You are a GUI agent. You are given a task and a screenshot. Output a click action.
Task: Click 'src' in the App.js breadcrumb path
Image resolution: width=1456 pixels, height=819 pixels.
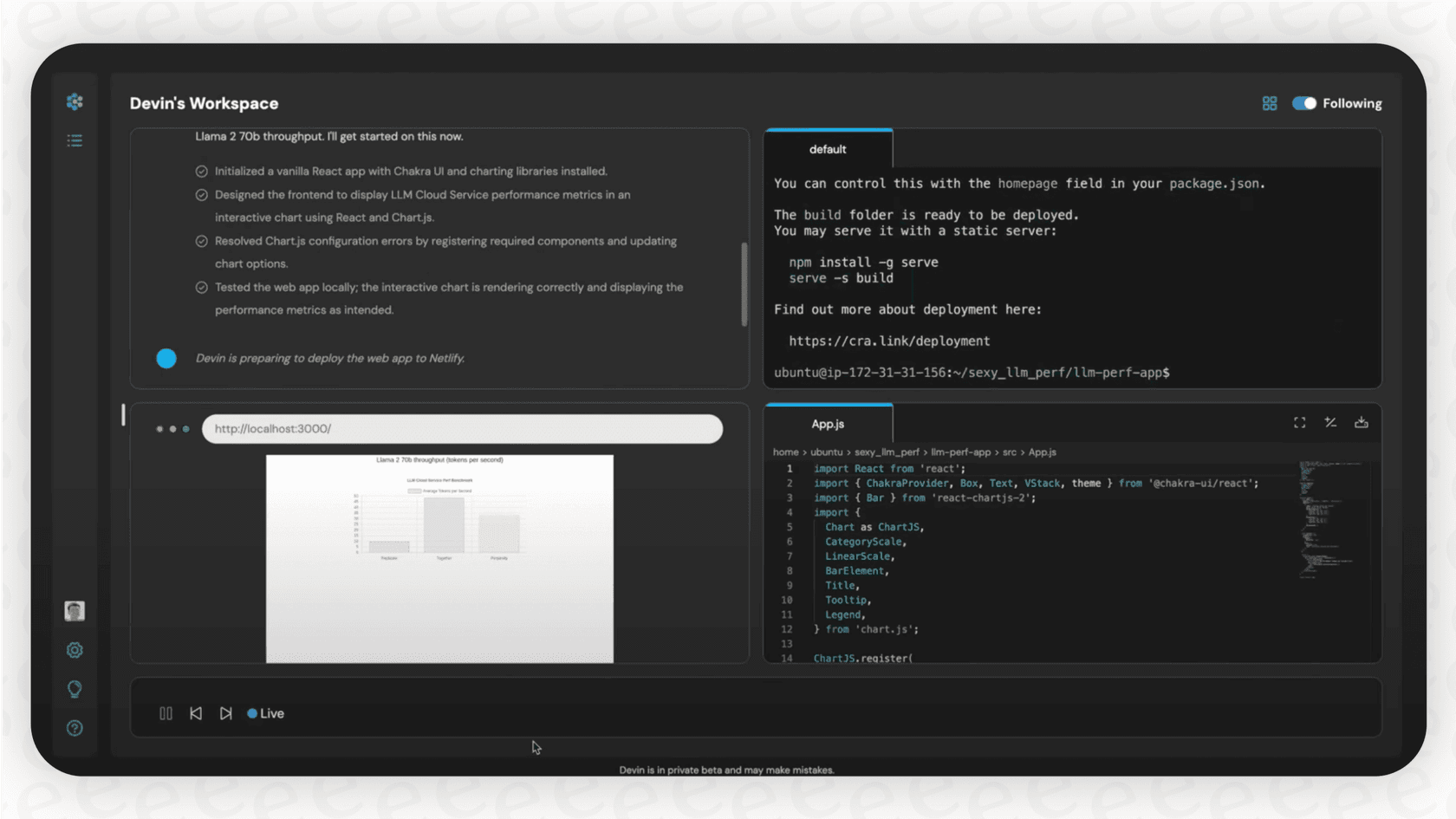click(1009, 452)
